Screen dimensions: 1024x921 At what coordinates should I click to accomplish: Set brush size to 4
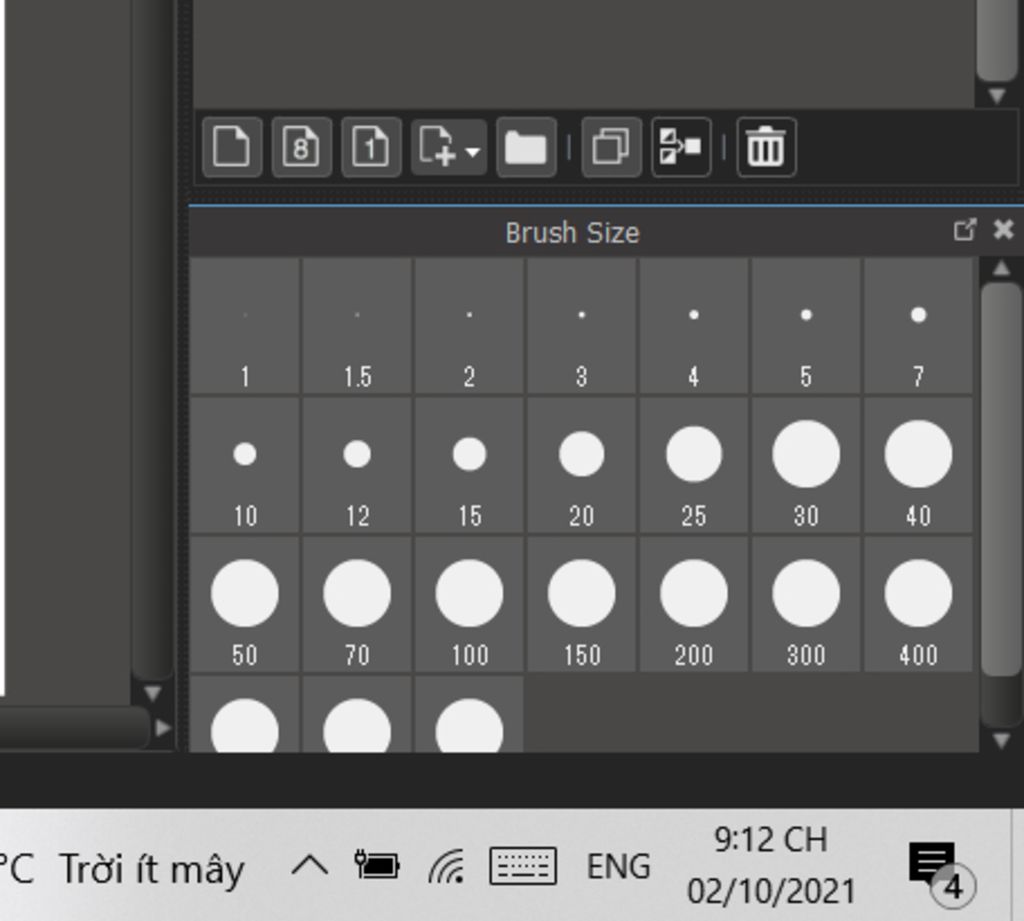[694, 326]
